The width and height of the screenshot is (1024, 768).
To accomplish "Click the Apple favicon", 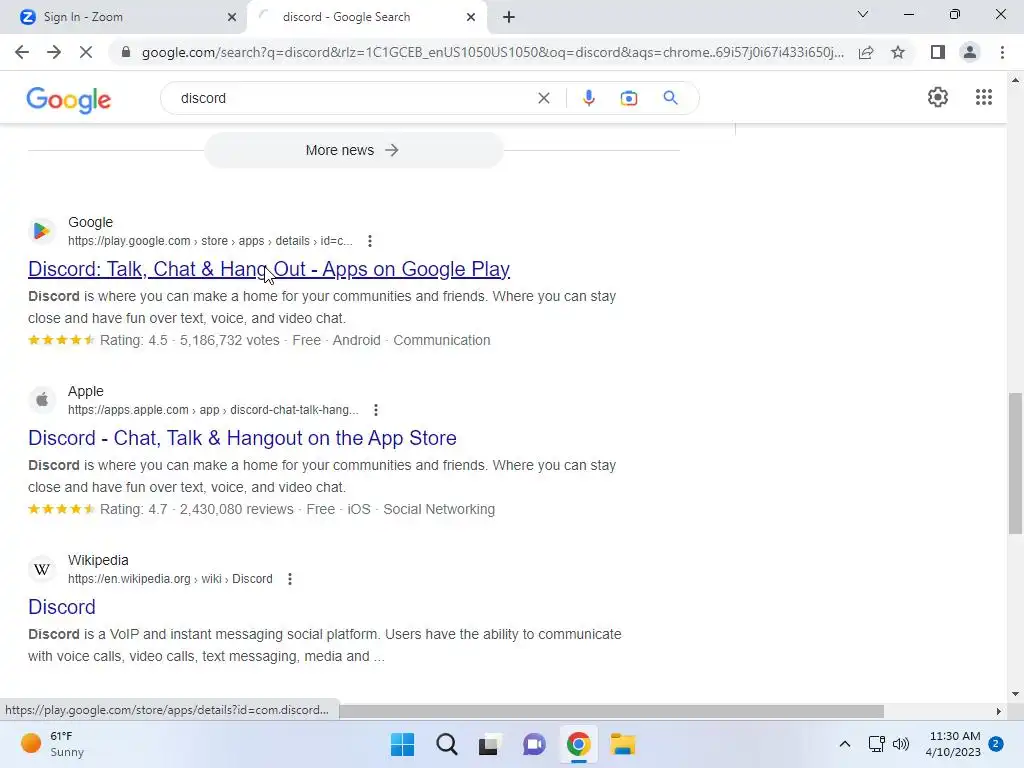I will [x=42, y=400].
